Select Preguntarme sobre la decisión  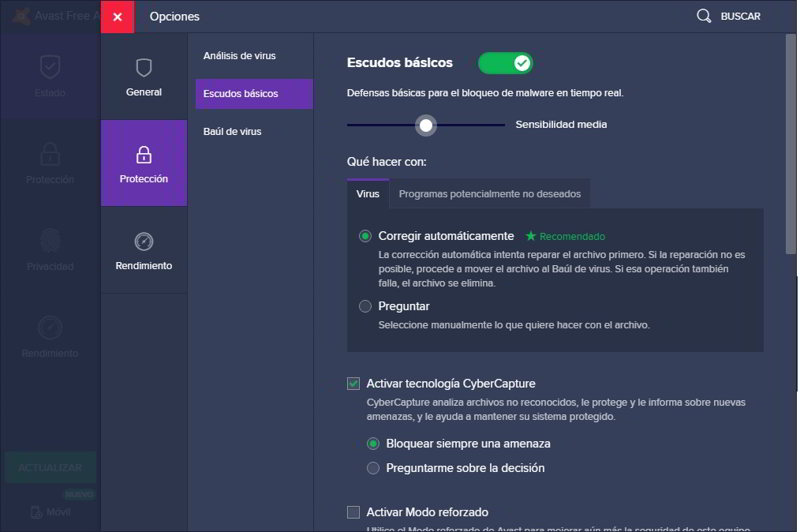coord(373,468)
